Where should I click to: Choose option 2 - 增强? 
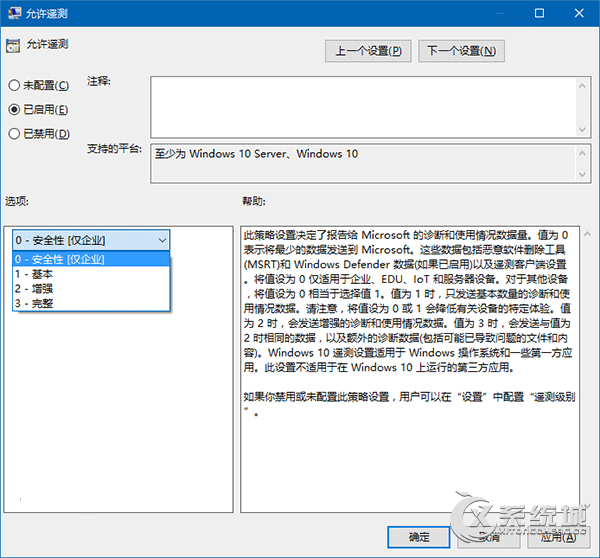pos(91,289)
